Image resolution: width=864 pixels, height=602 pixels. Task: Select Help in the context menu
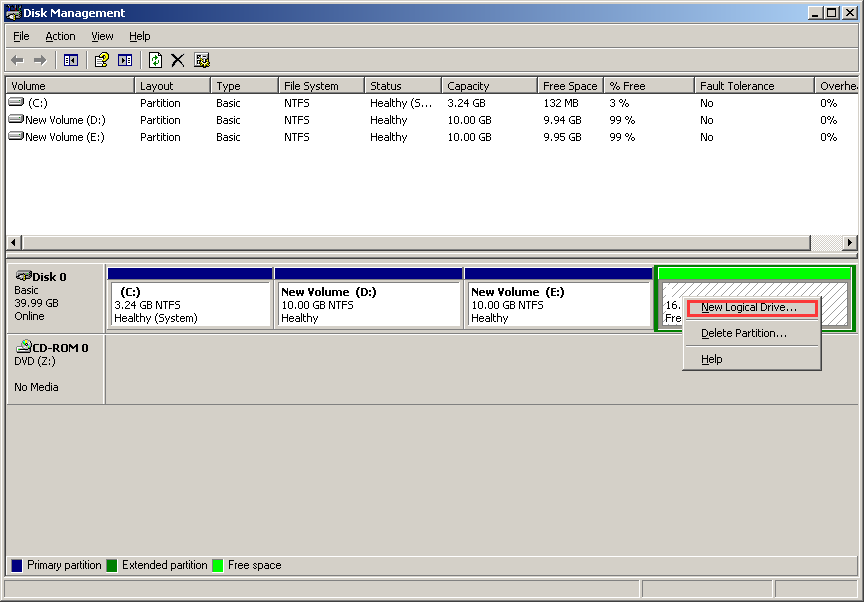pyautogui.click(x=752, y=359)
